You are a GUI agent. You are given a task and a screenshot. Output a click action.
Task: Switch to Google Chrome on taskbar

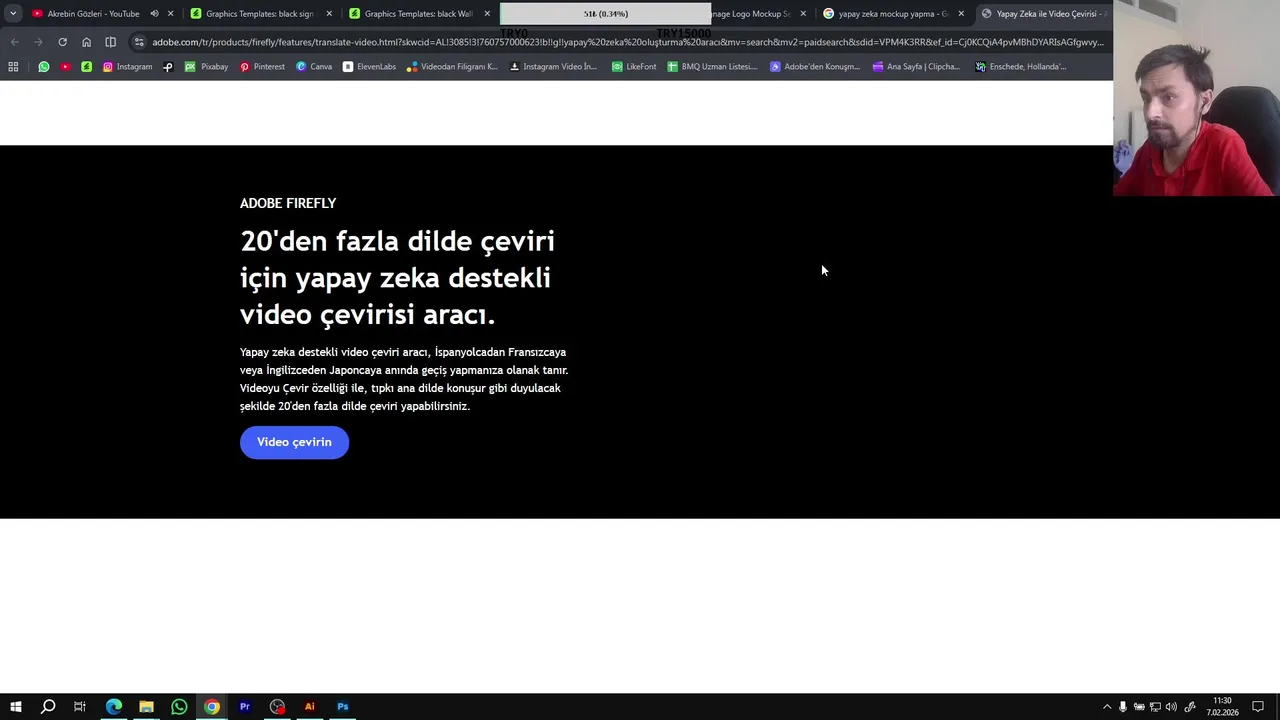[212, 707]
